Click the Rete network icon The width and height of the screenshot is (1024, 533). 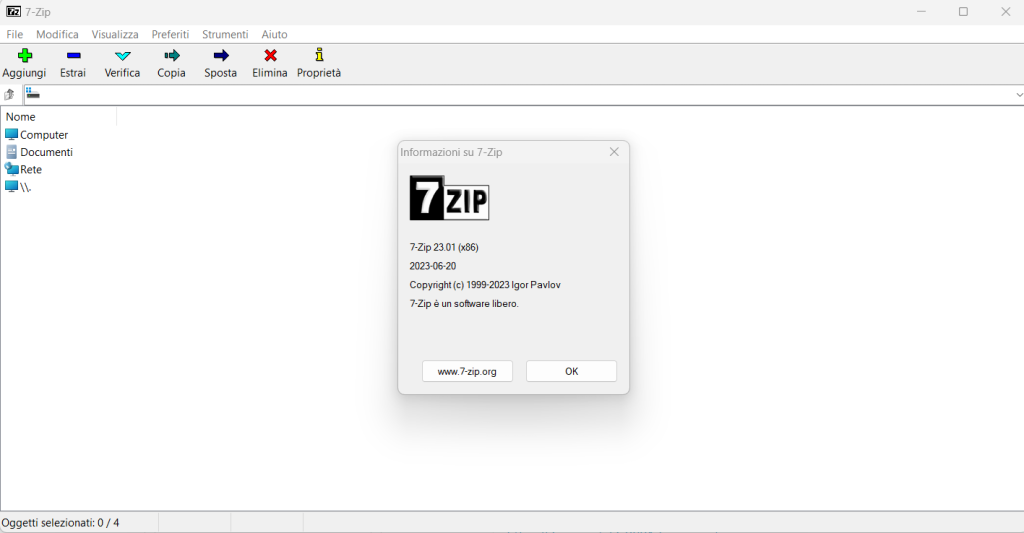click(11, 169)
